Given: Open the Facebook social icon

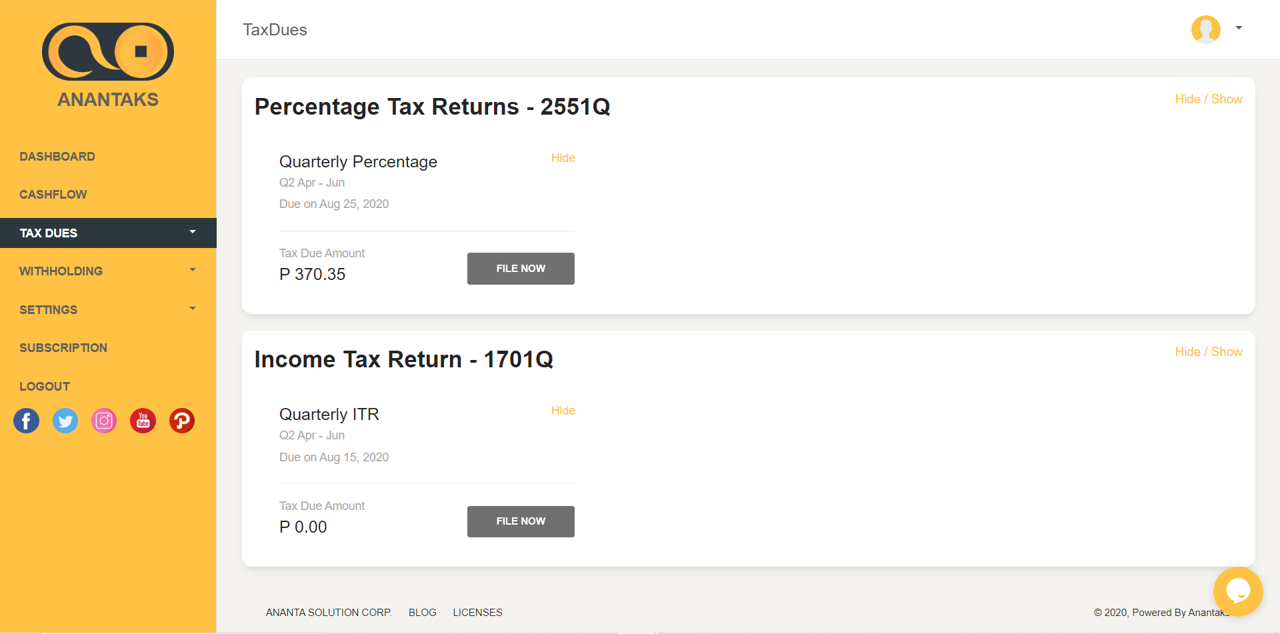Looking at the screenshot, I should pyautogui.click(x=26, y=421).
